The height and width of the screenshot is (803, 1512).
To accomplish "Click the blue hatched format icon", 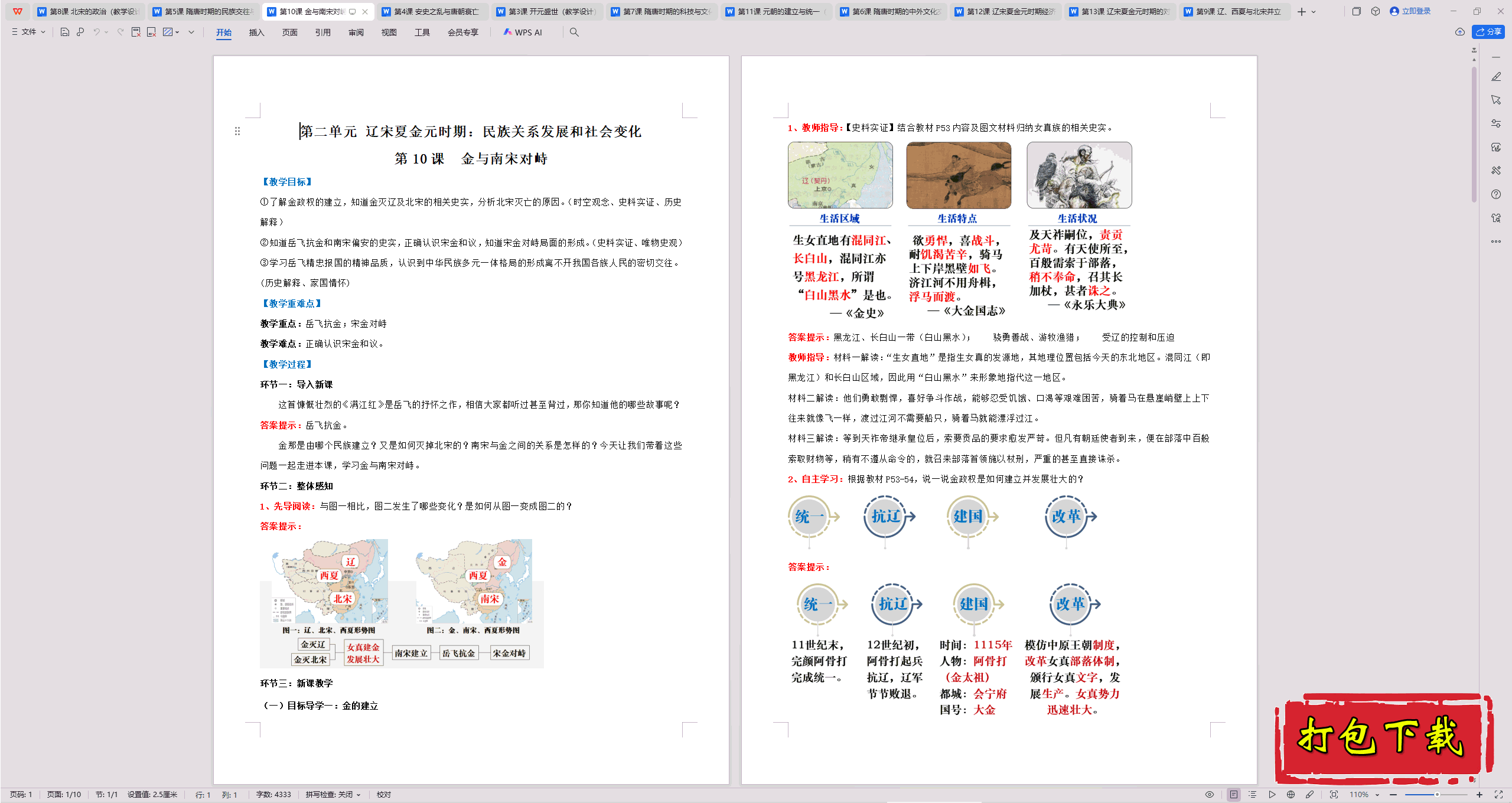I will coord(168,32).
